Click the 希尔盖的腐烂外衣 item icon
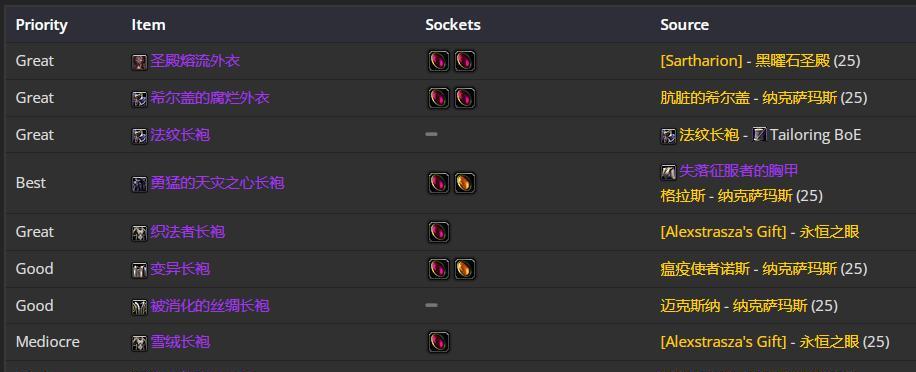Image resolution: width=916 pixels, height=372 pixels. click(139, 99)
